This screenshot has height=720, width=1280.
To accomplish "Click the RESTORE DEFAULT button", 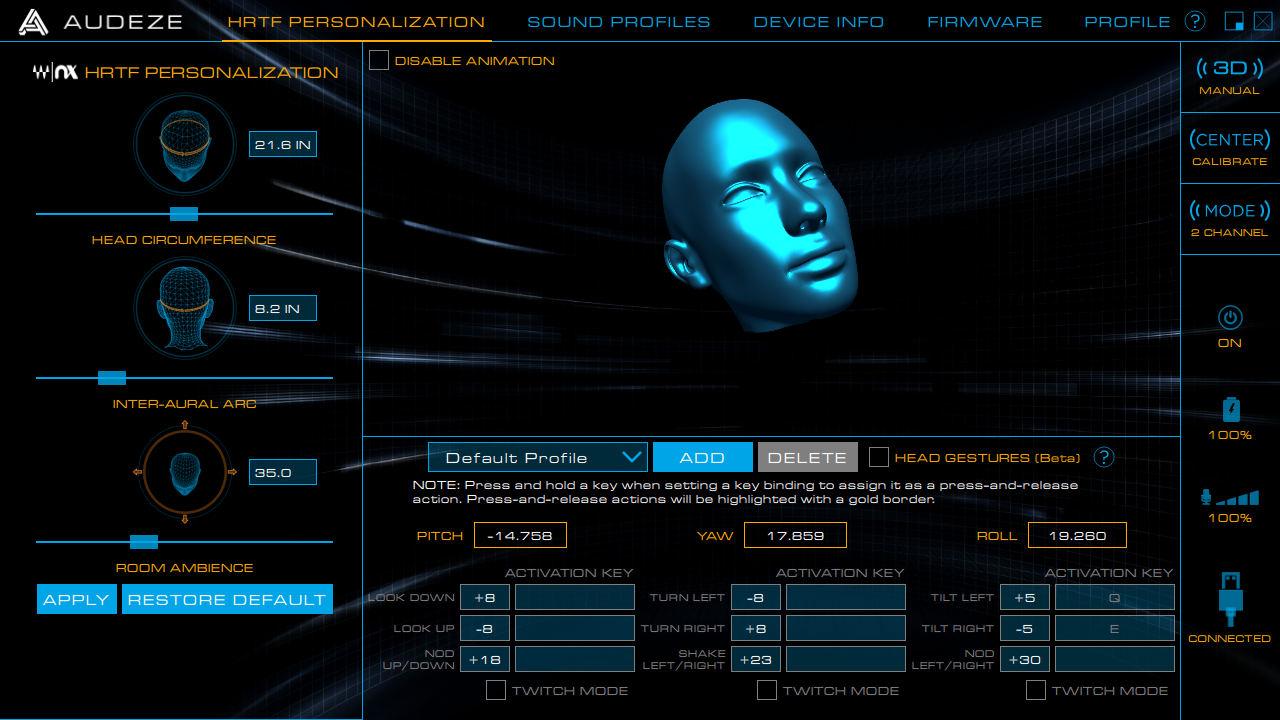I will tap(227, 599).
